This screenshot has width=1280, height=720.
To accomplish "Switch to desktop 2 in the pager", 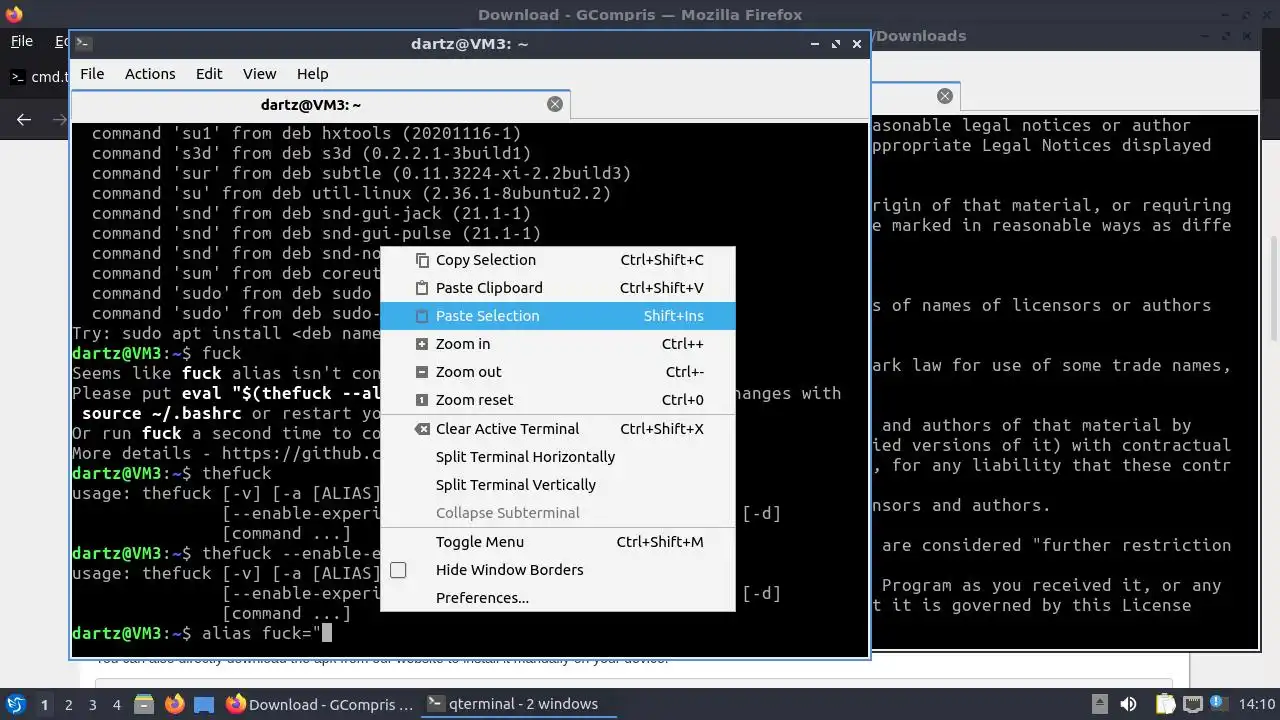I will [68, 704].
